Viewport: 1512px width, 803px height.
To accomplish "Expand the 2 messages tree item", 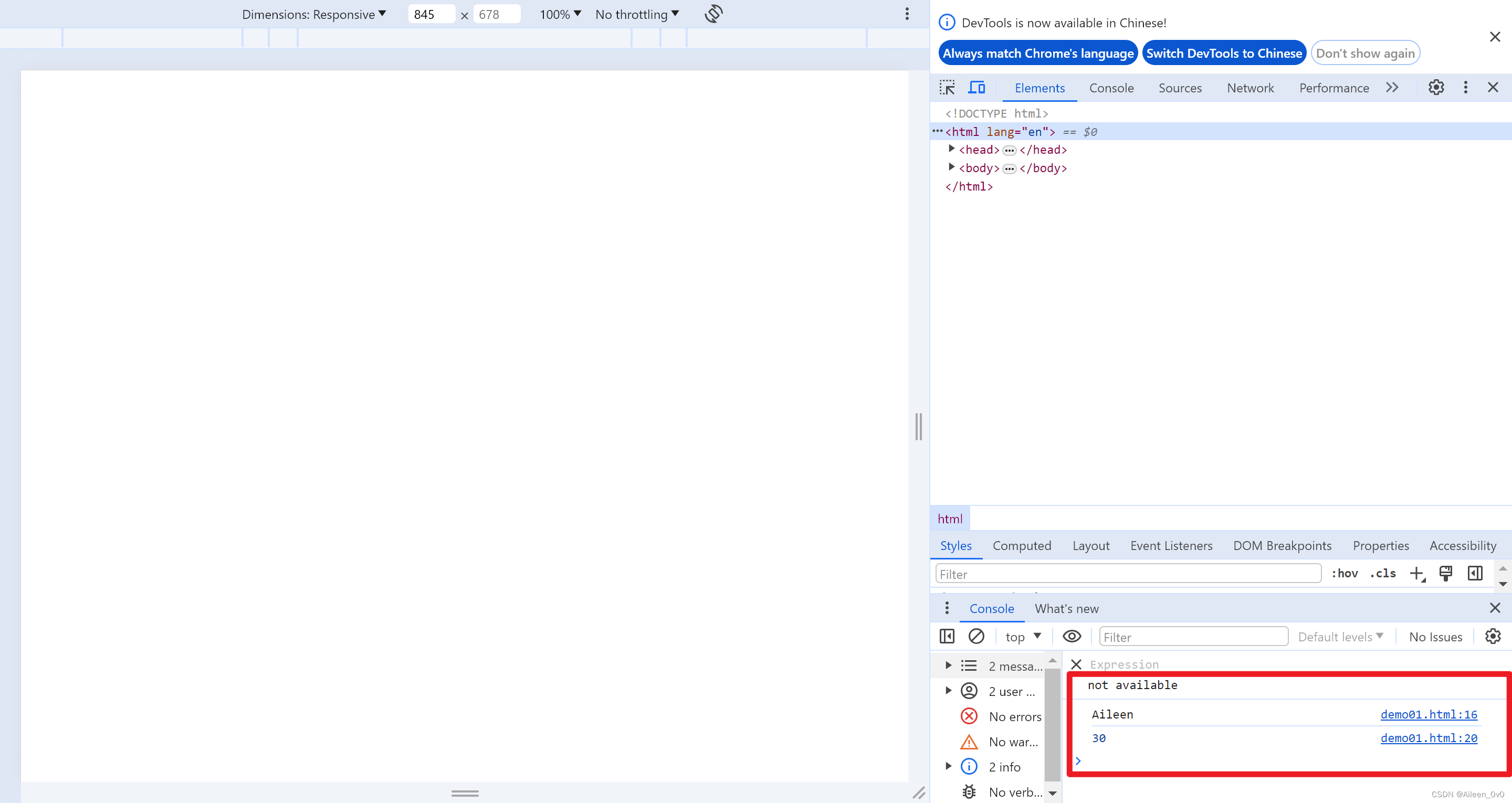I will [947, 666].
